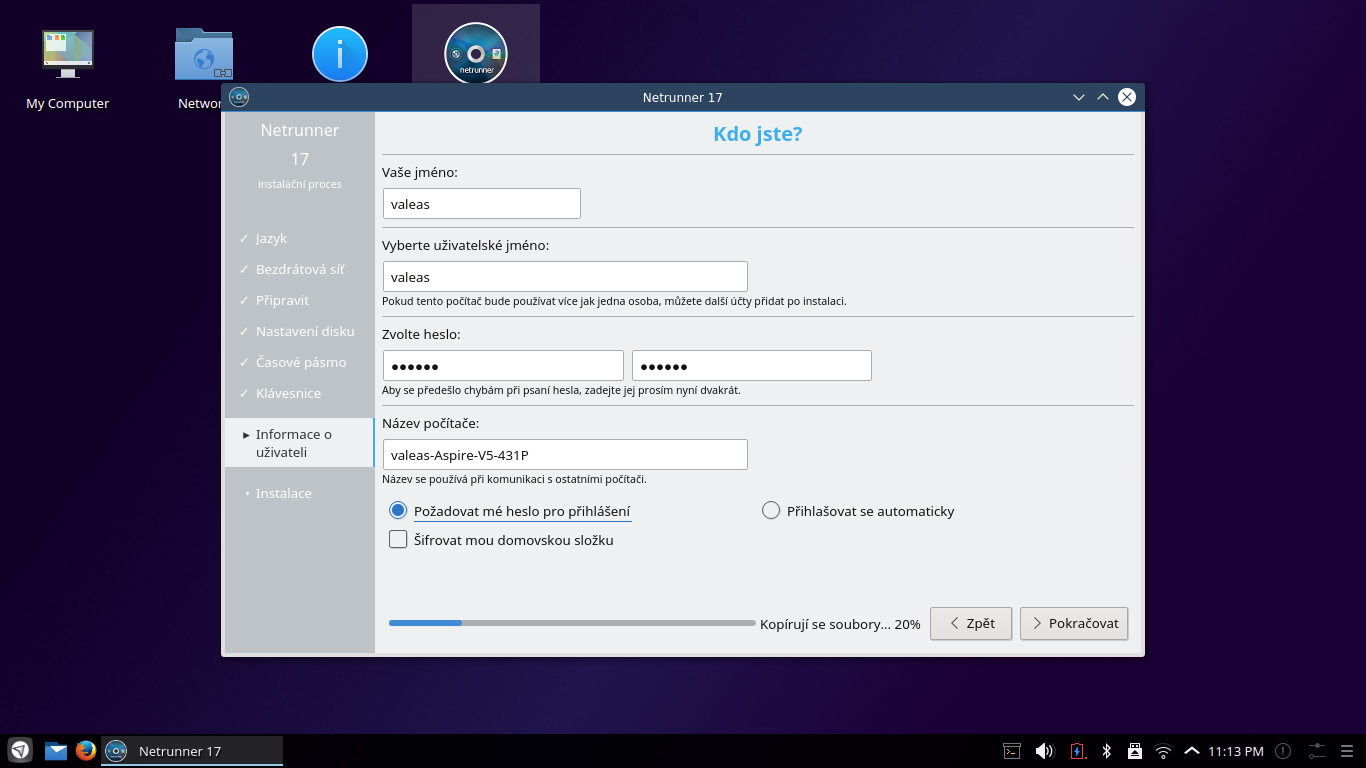The height and width of the screenshot is (768, 1366).
Task: Open the Wi-Fi network tray icon
Action: (x=1163, y=751)
